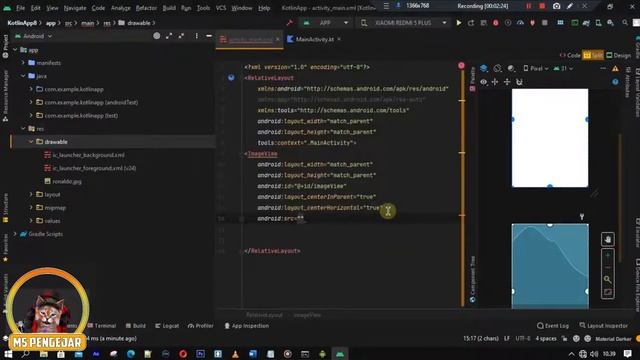Screen dimensions: 640x360
Task: Open the search everywhere magnifier icon
Action: pos(625,23)
